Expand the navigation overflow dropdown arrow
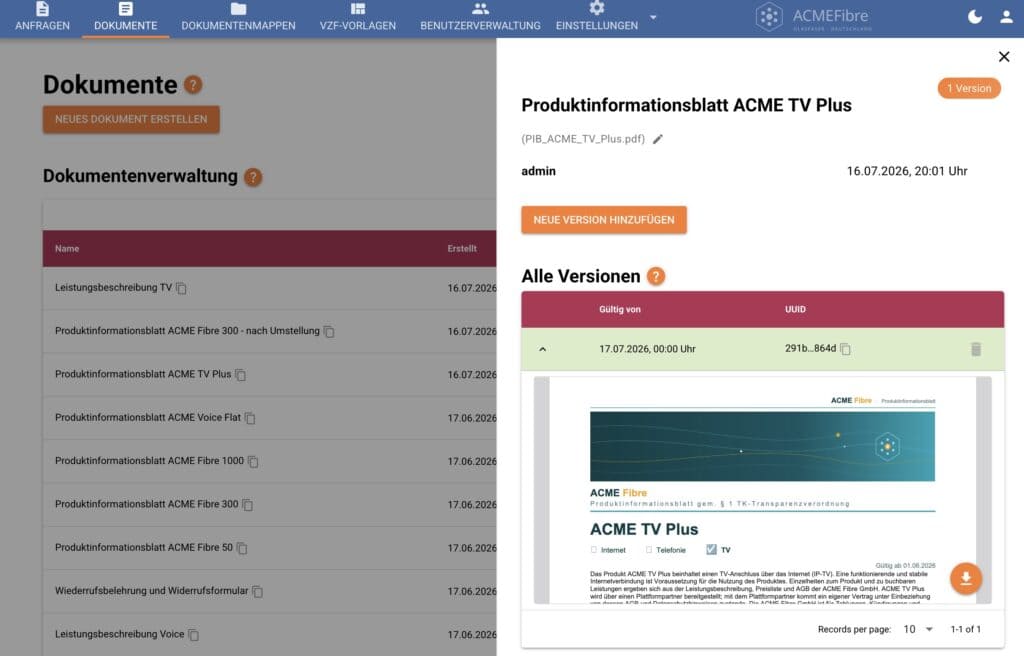 point(653,18)
